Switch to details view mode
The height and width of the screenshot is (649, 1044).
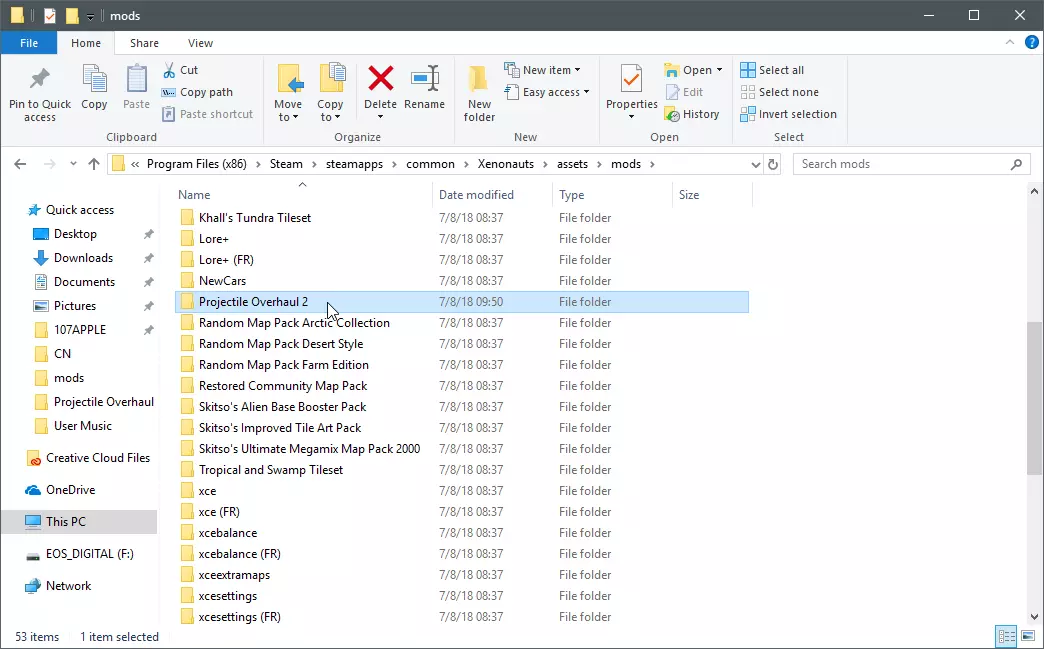(1007, 636)
